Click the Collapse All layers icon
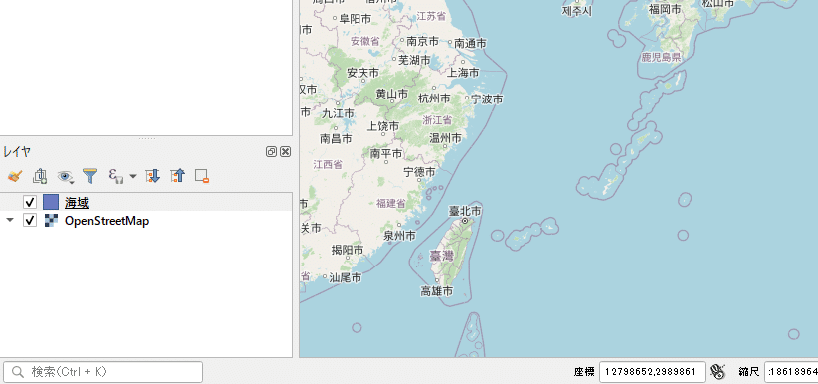 click(x=177, y=176)
